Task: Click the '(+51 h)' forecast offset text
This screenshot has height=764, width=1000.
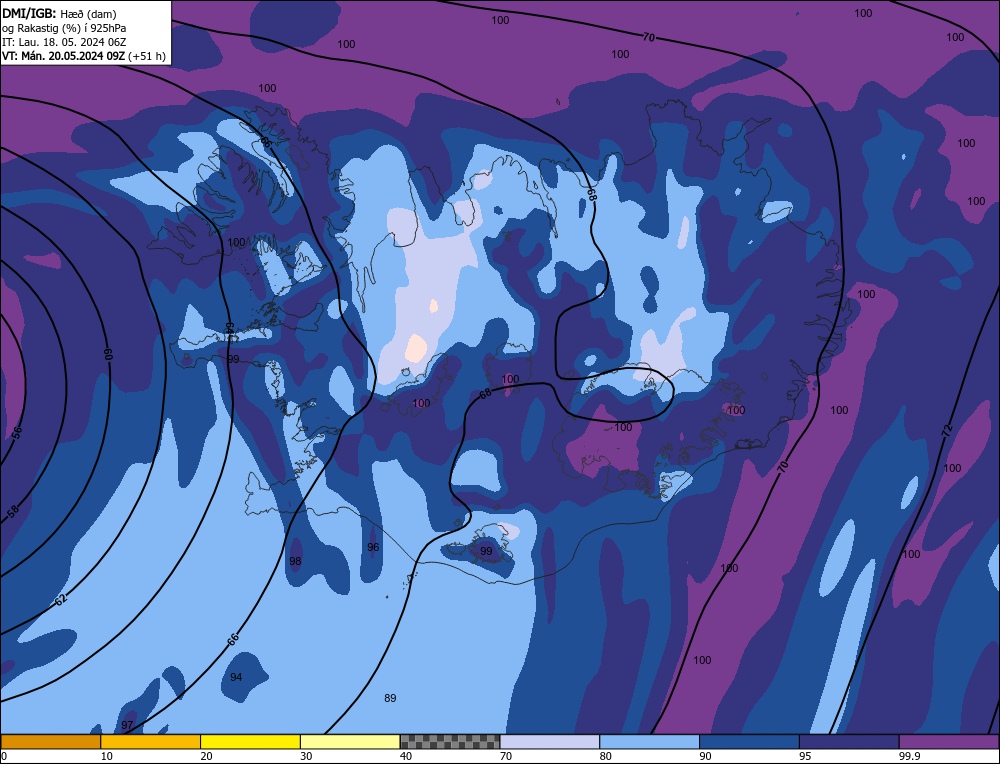Action: (147, 56)
